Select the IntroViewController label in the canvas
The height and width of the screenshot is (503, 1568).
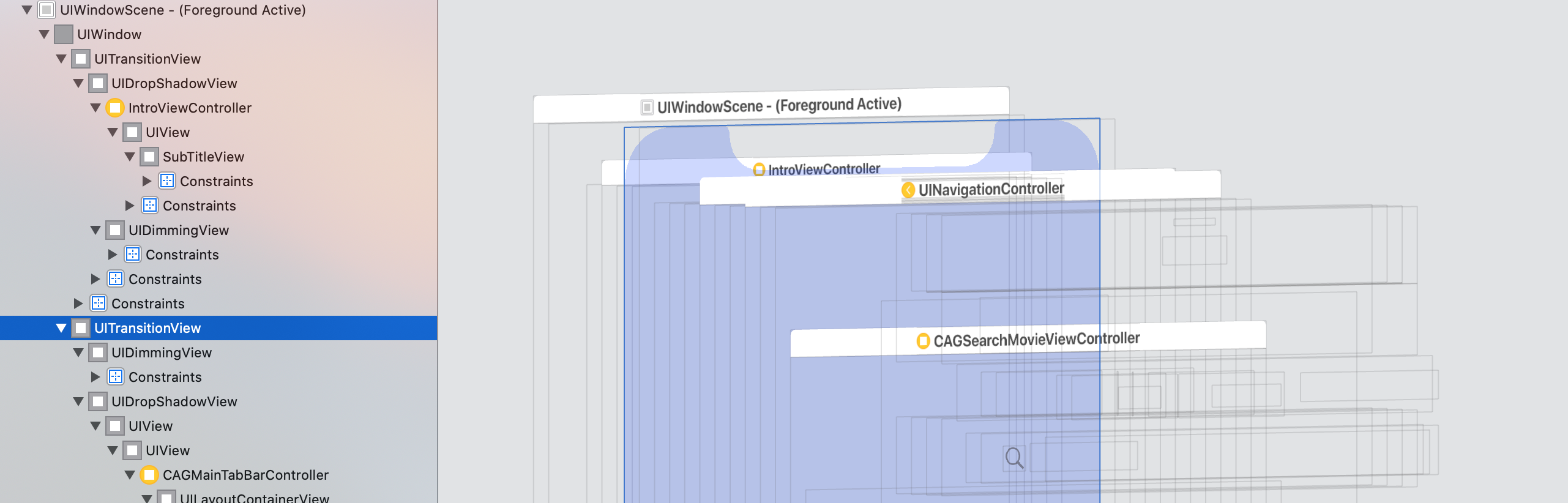click(x=824, y=169)
